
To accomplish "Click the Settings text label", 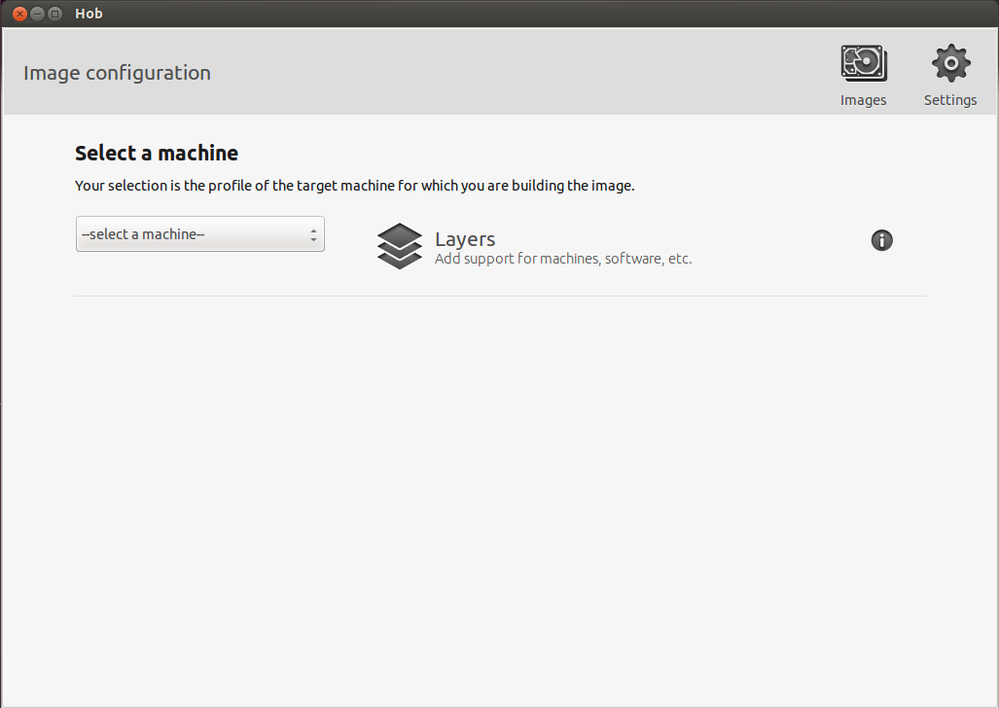I will pos(950,100).
